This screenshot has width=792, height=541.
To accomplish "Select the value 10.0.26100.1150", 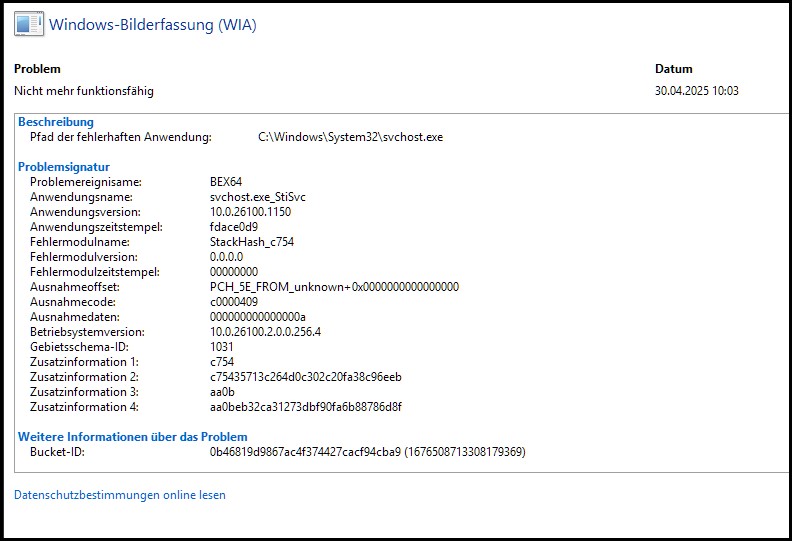I will coord(251,212).
